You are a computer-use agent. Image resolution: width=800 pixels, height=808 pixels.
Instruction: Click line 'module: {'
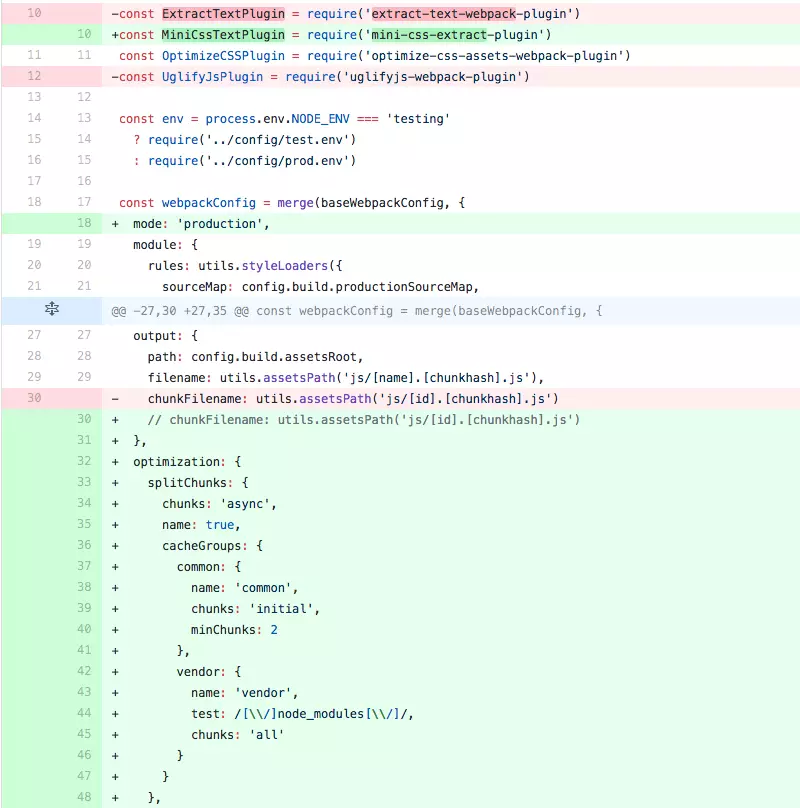click(165, 245)
